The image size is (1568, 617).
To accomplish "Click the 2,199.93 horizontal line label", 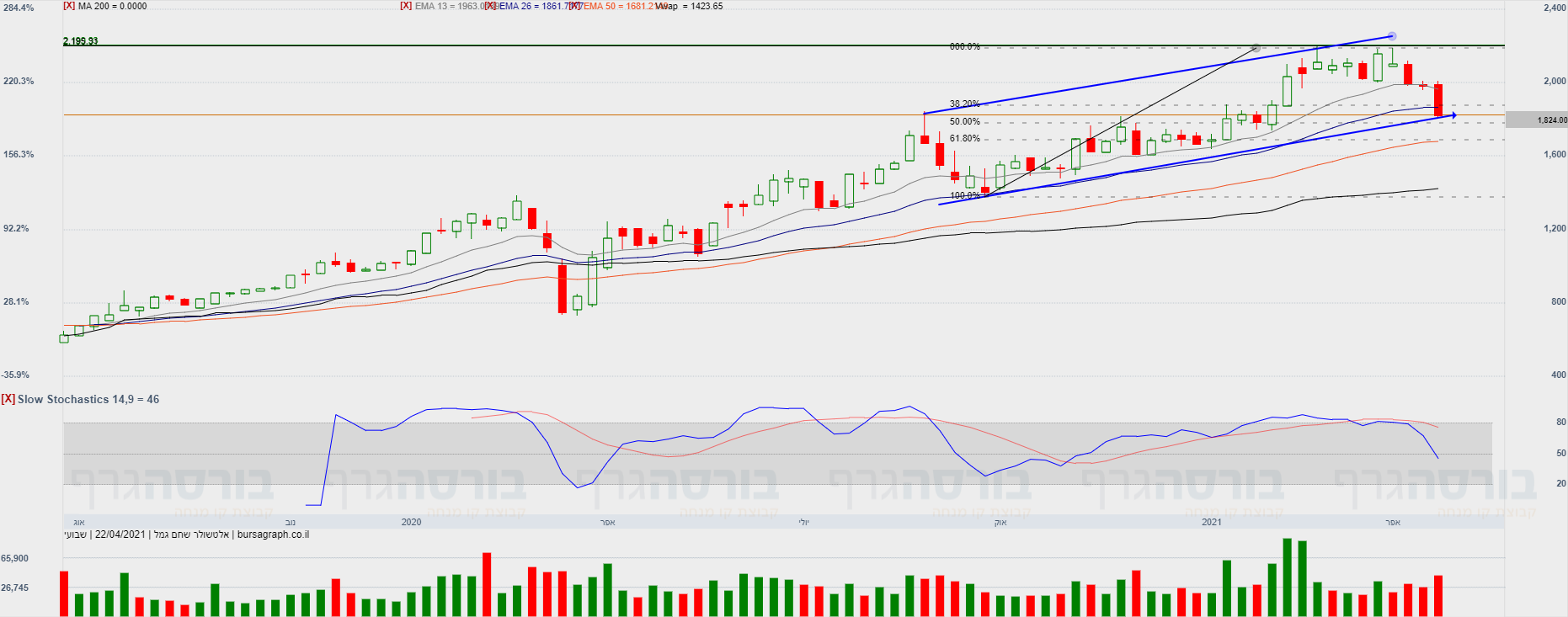I will tap(81, 40).
